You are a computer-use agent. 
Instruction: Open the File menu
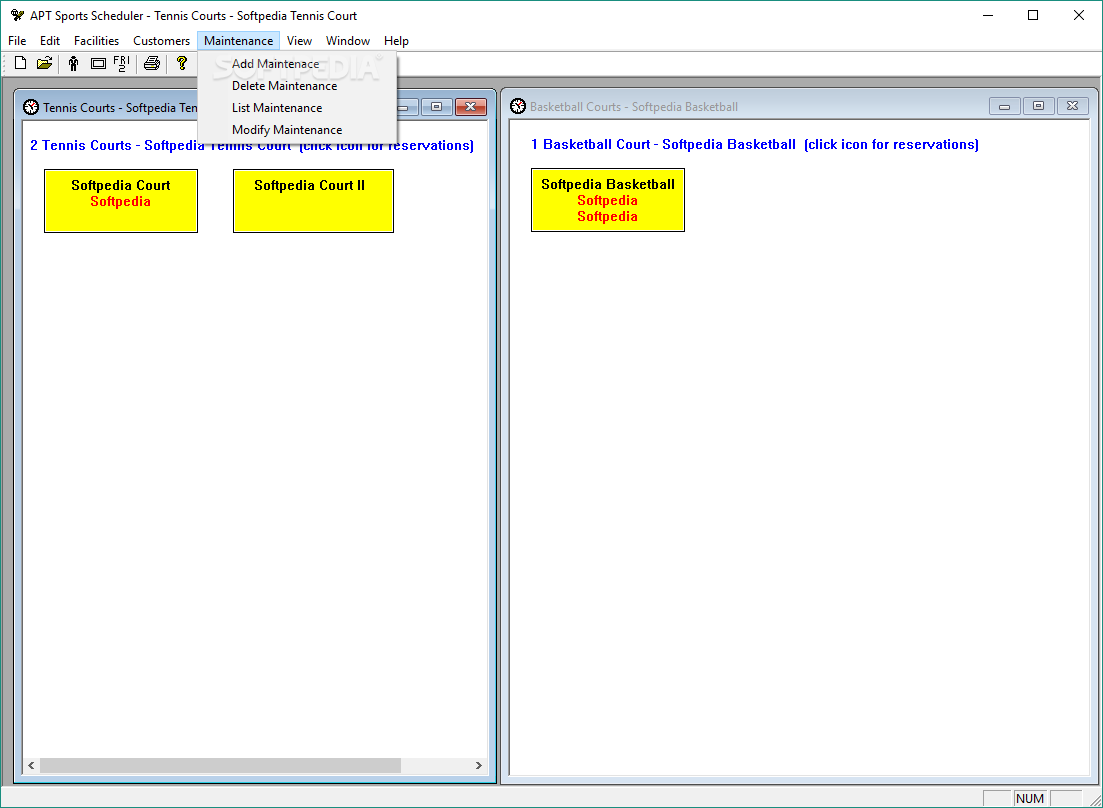pos(17,41)
